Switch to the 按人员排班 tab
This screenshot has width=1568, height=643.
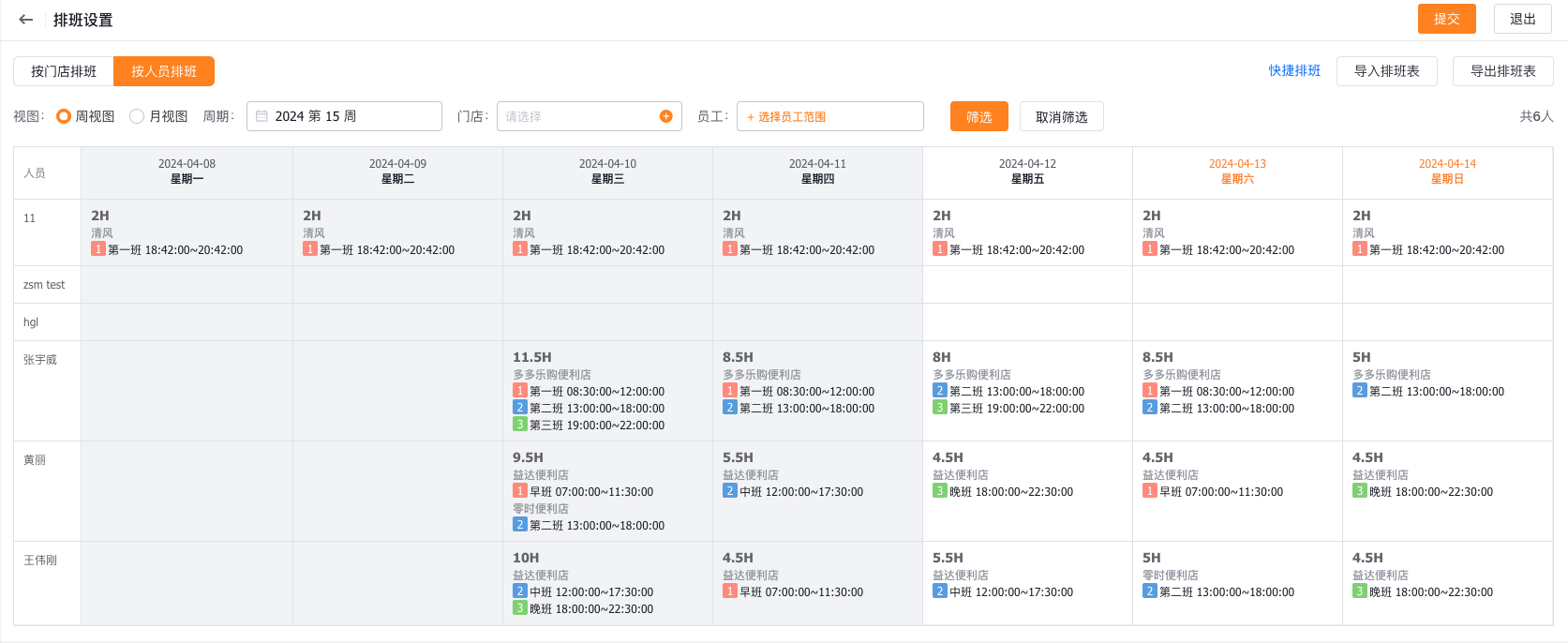pyautogui.click(x=164, y=71)
